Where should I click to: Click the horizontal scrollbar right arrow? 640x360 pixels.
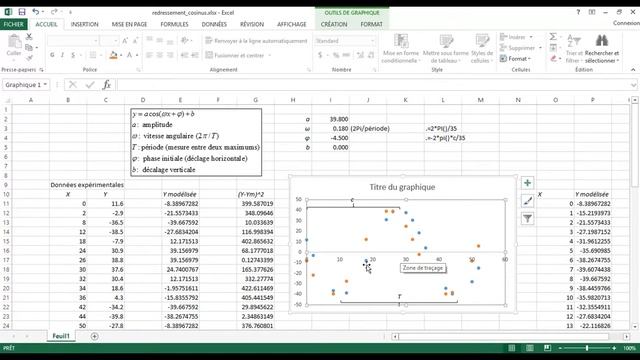627,336
